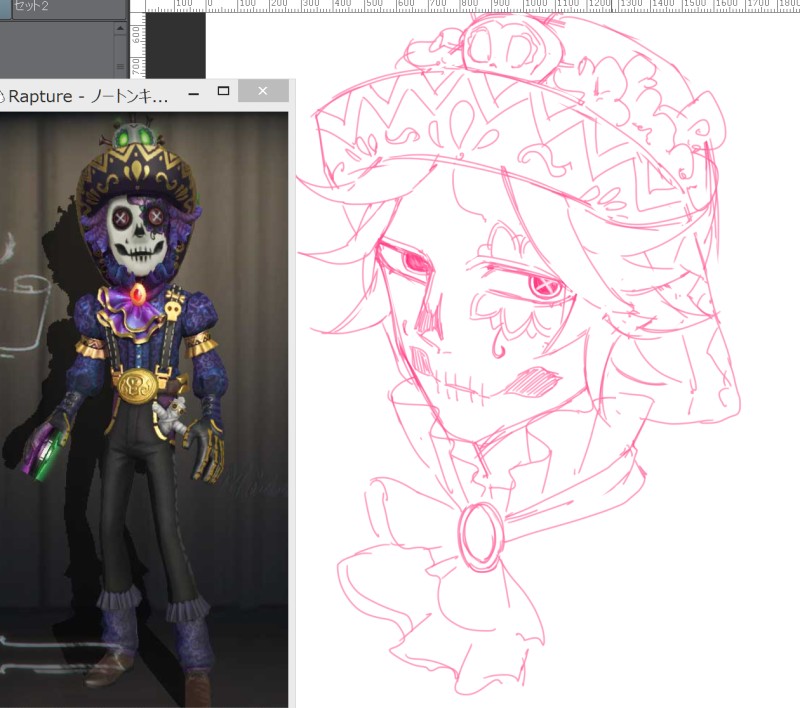Click the vertical ruler beside the canvas
The image size is (800, 708).
138,45
